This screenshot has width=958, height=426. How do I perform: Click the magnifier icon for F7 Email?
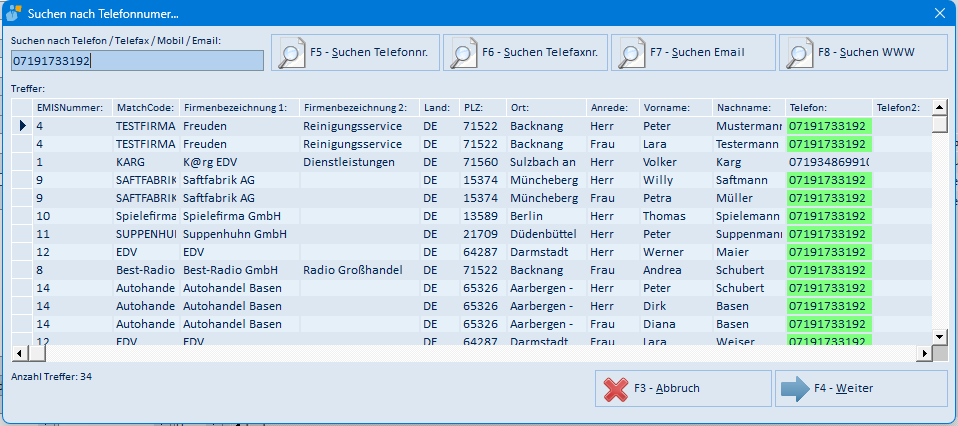coord(631,53)
